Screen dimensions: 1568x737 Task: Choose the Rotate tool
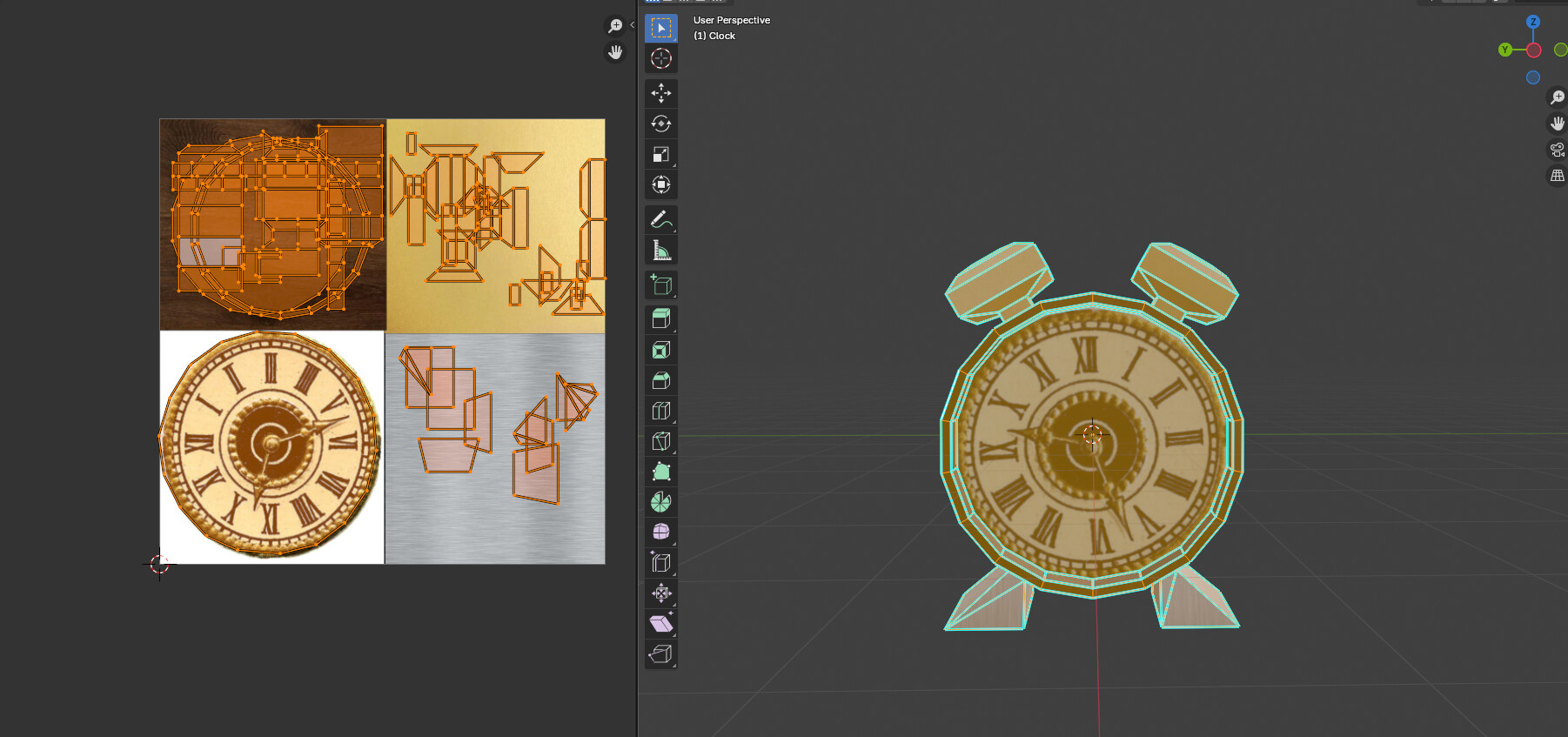point(661,124)
